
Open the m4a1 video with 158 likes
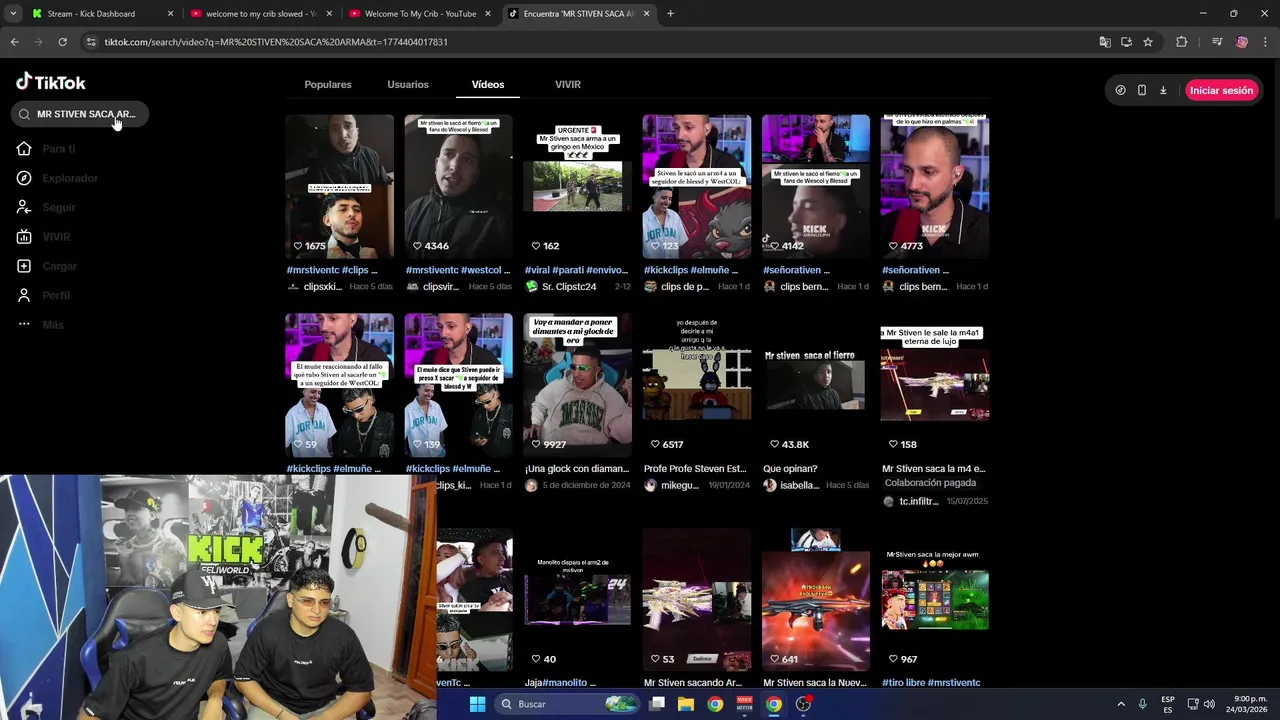click(x=935, y=386)
